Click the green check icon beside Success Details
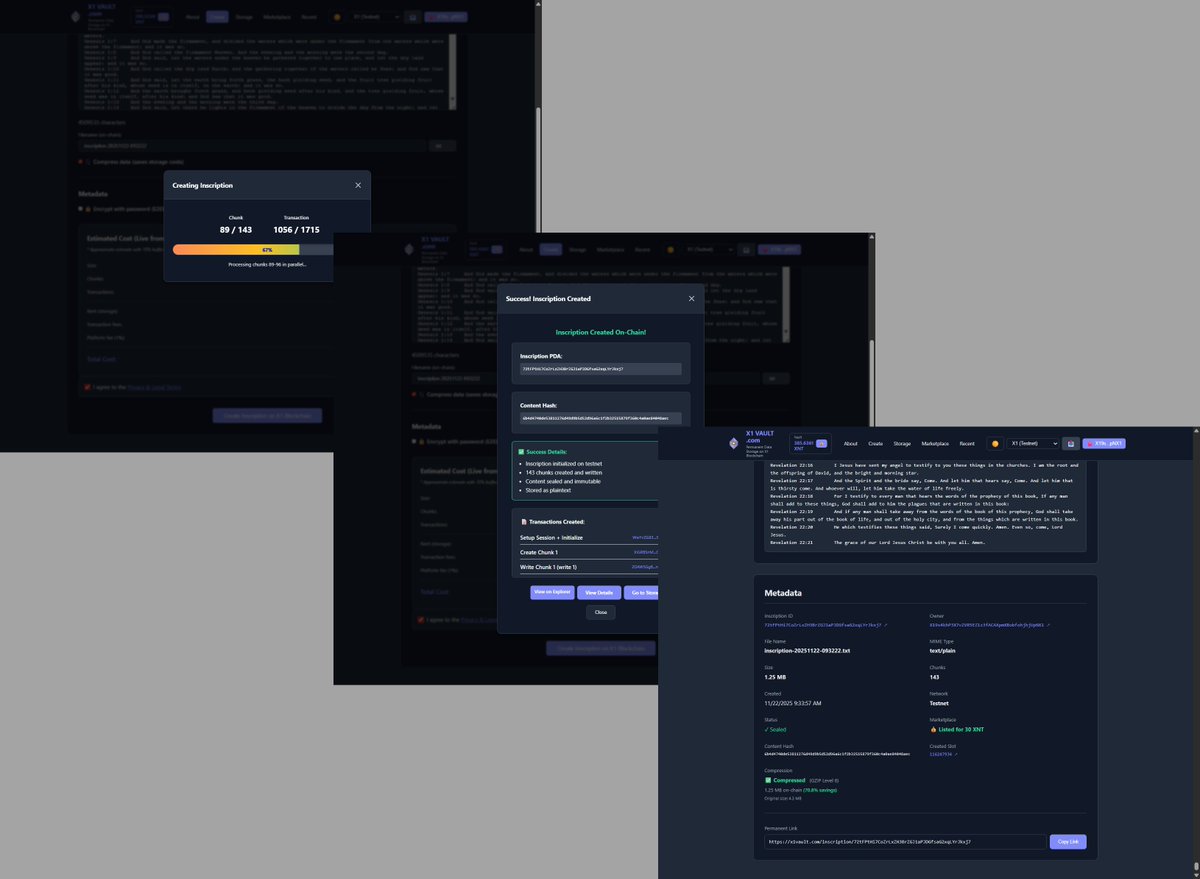 pos(521,451)
